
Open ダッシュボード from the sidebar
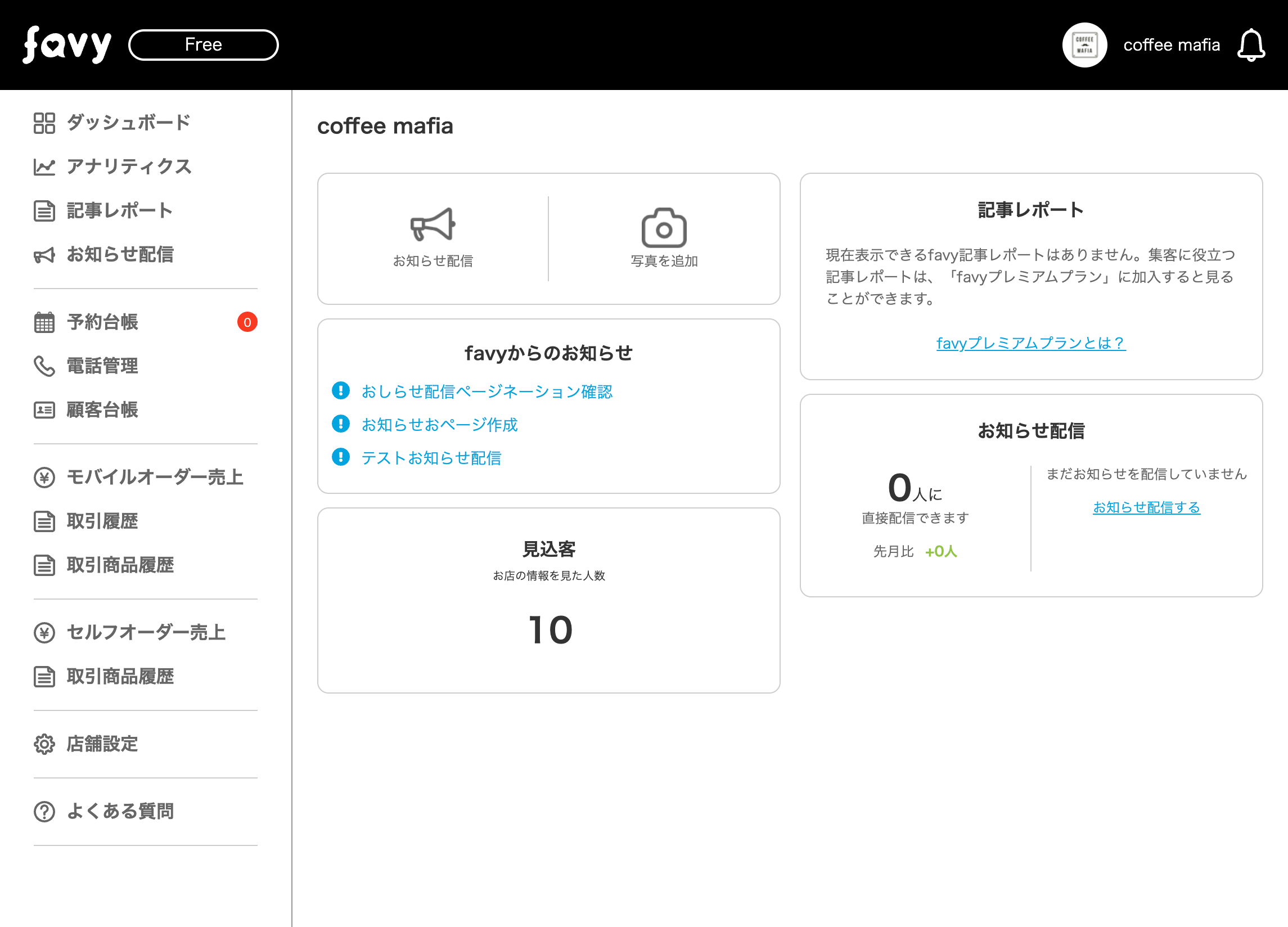click(x=128, y=123)
